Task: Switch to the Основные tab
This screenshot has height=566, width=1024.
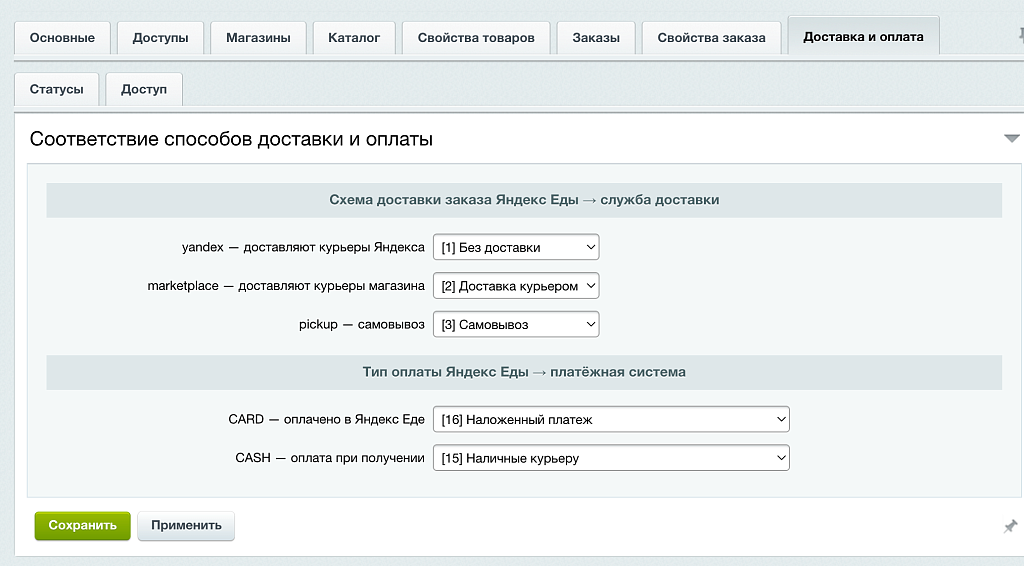Action: tap(62, 38)
